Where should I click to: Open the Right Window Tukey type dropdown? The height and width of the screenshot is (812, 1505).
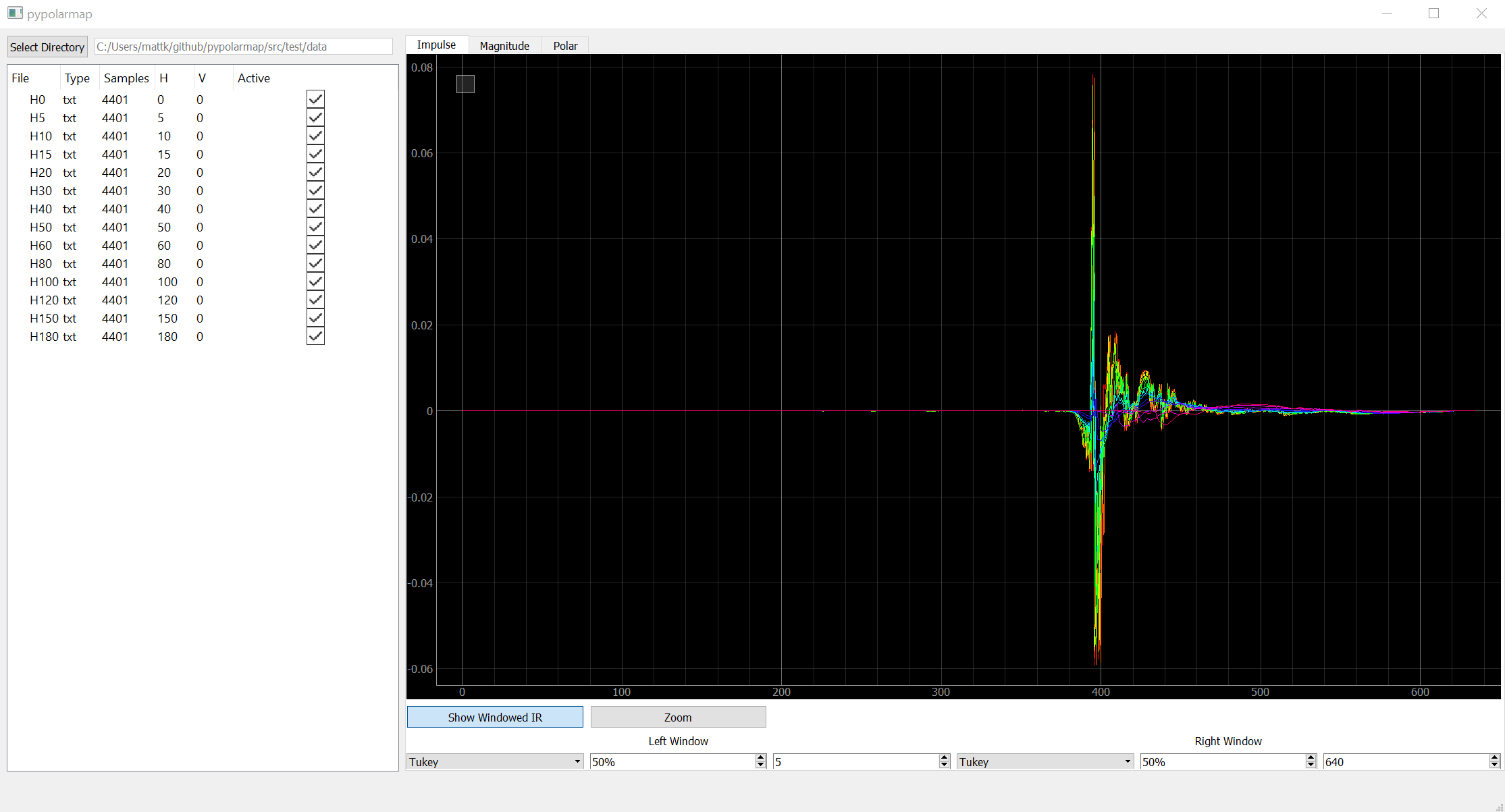coord(1045,761)
